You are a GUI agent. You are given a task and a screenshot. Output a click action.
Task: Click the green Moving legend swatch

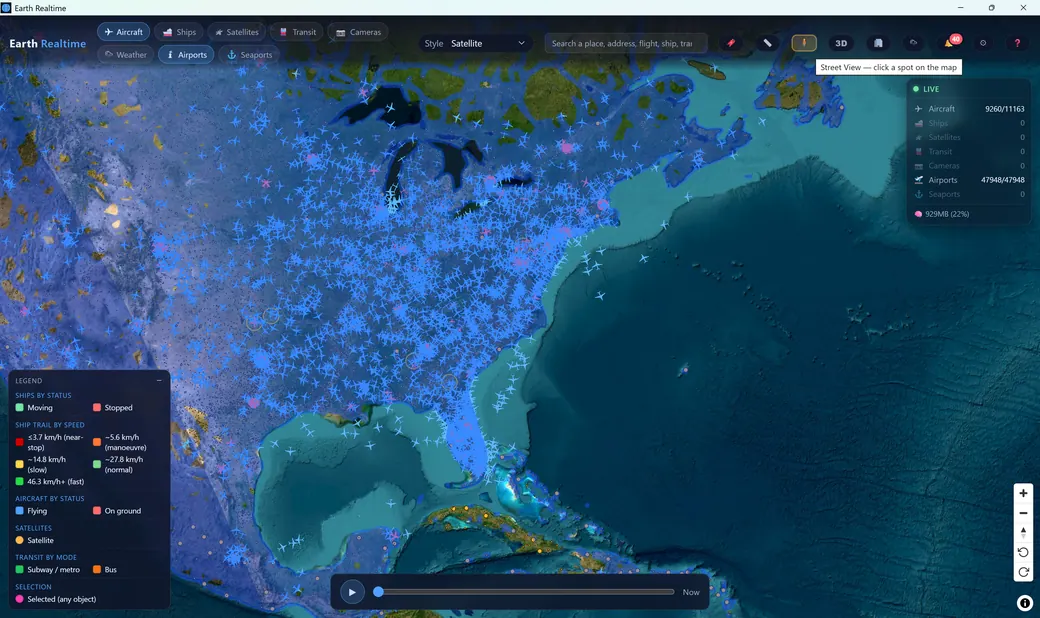pyautogui.click(x=19, y=408)
